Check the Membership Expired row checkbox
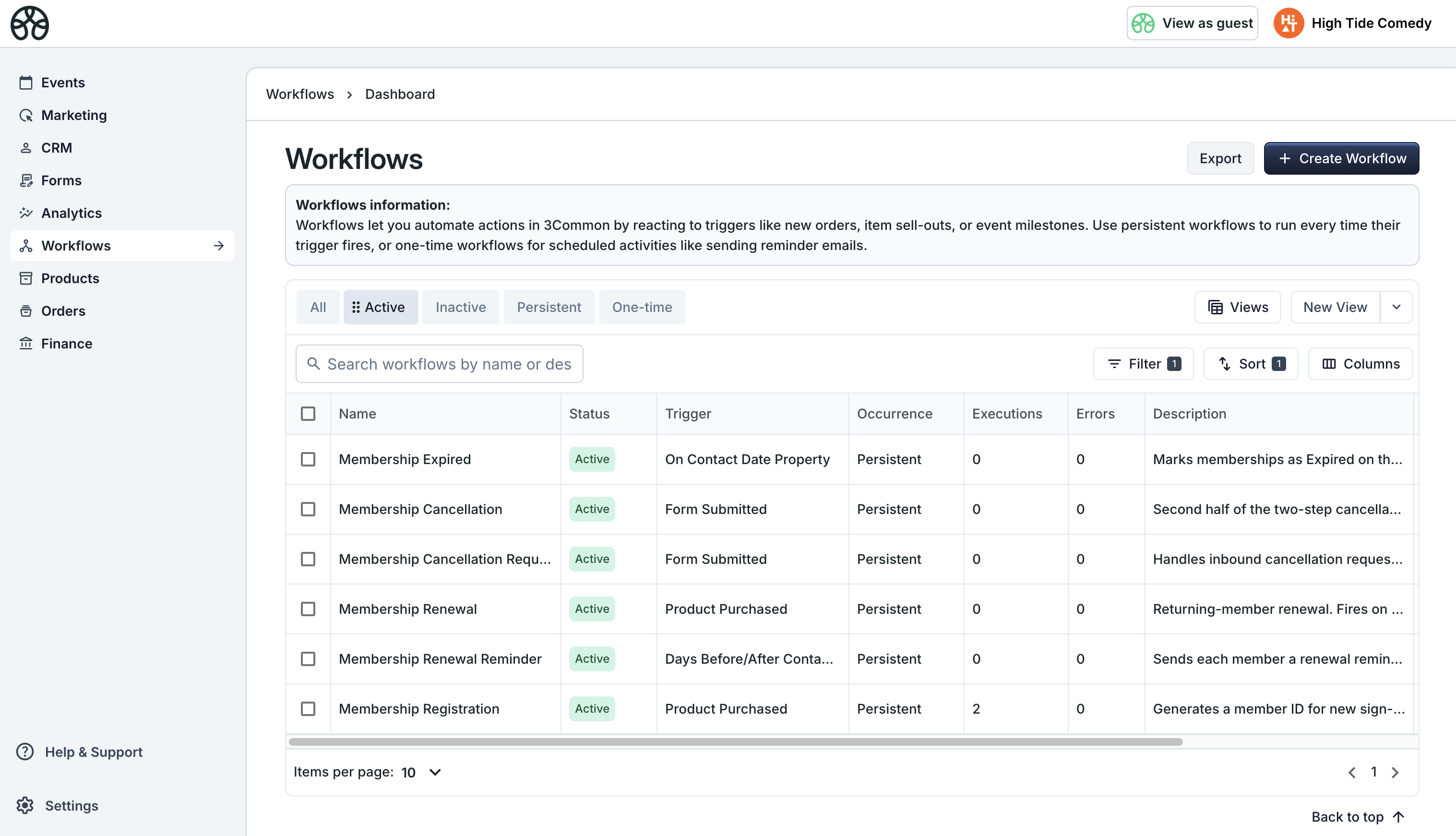This screenshot has width=1456, height=836. tap(308, 459)
